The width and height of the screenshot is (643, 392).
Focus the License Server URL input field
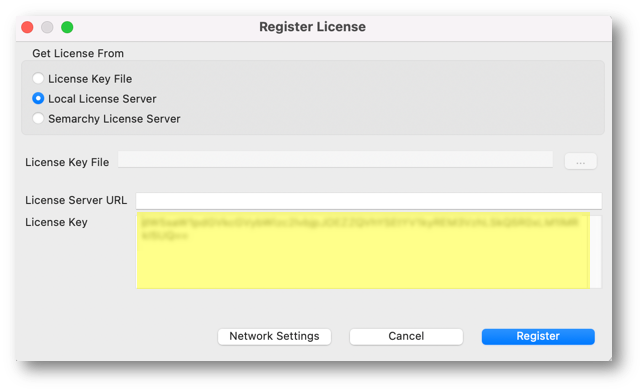pyautogui.click(x=369, y=201)
